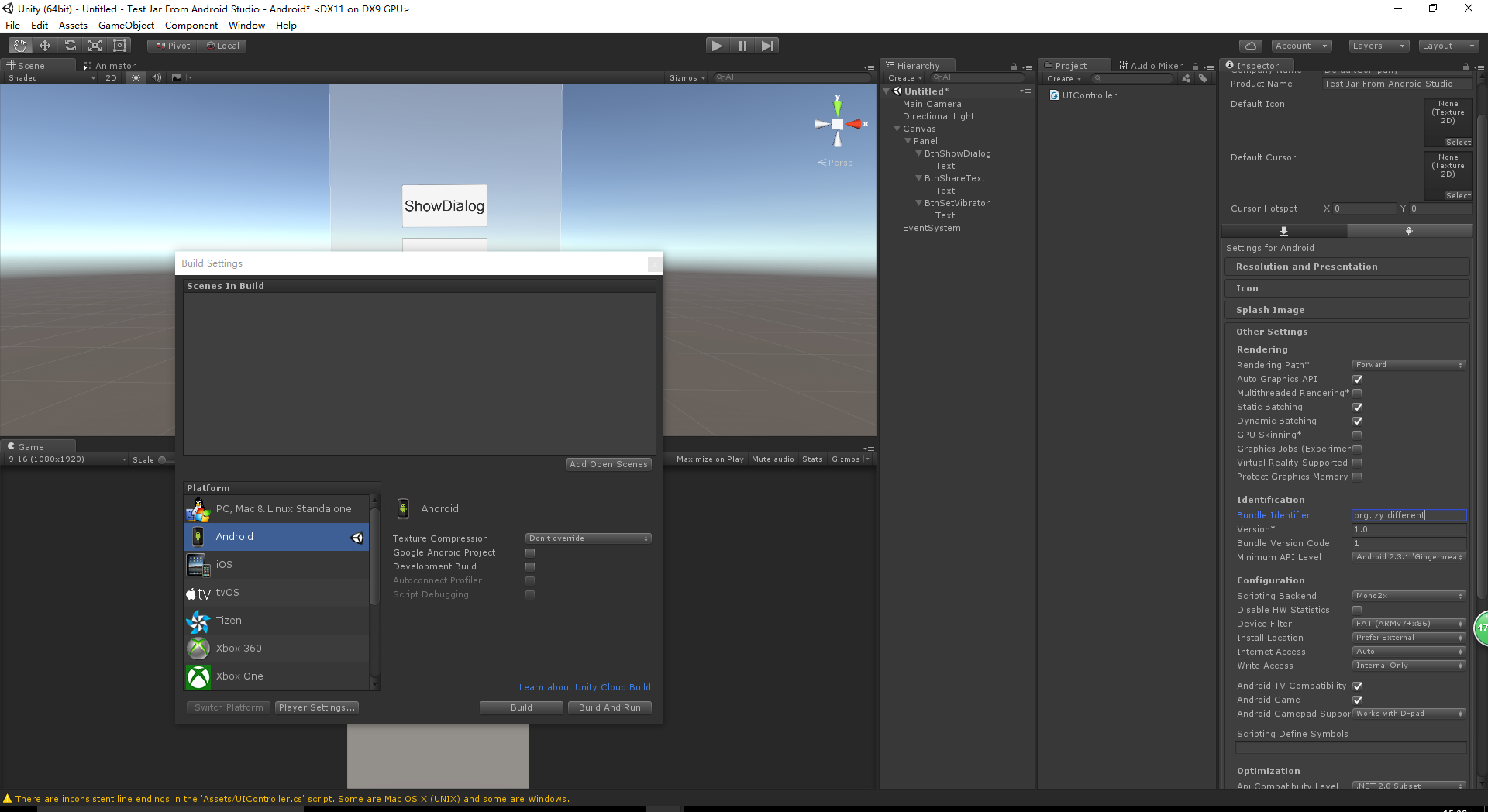
Task: Open the GameObject menu
Action: pyautogui.click(x=126, y=26)
